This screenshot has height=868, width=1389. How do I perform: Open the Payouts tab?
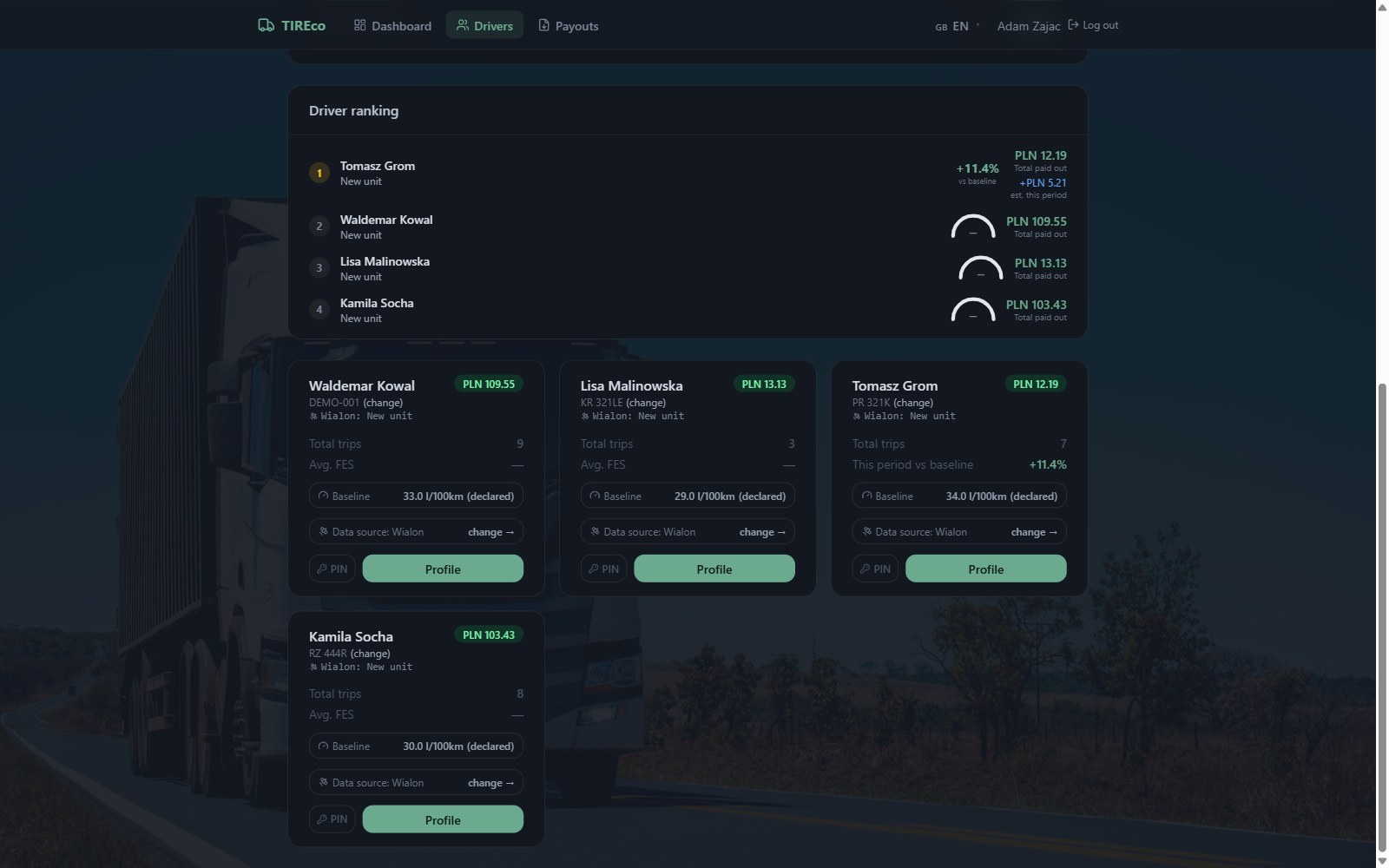click(568, 25)
